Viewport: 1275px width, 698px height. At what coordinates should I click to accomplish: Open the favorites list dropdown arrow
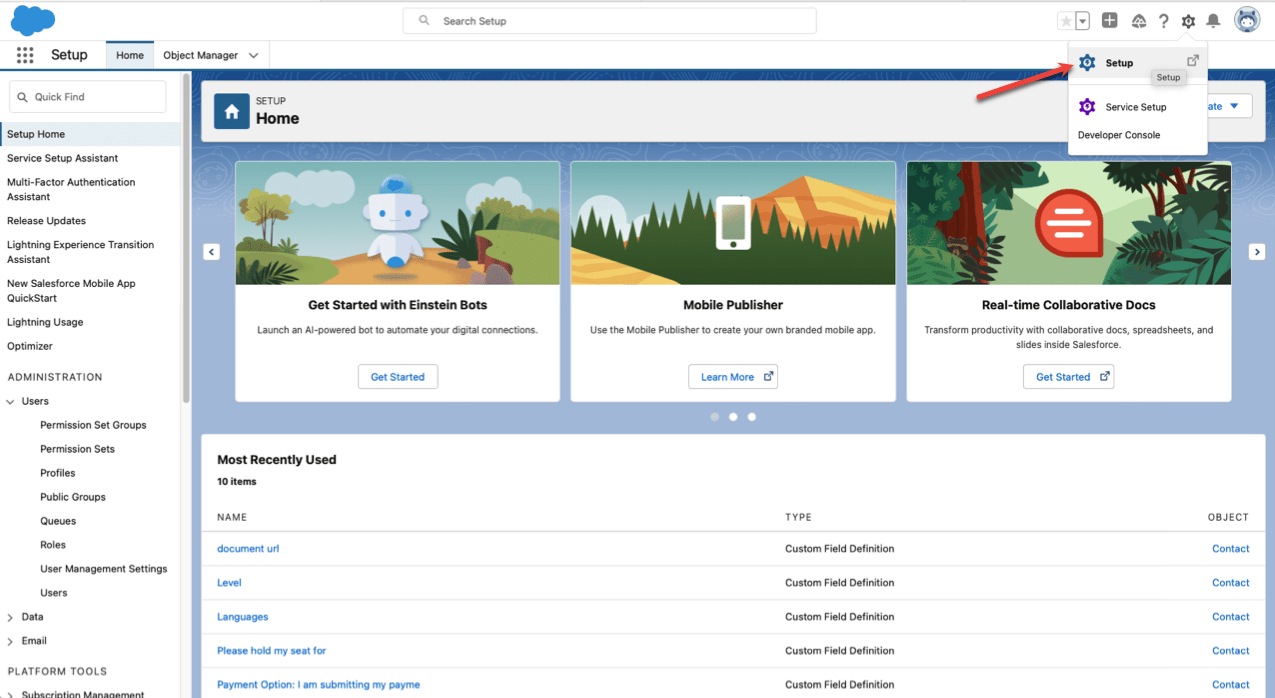click(x=1082, y=21)
